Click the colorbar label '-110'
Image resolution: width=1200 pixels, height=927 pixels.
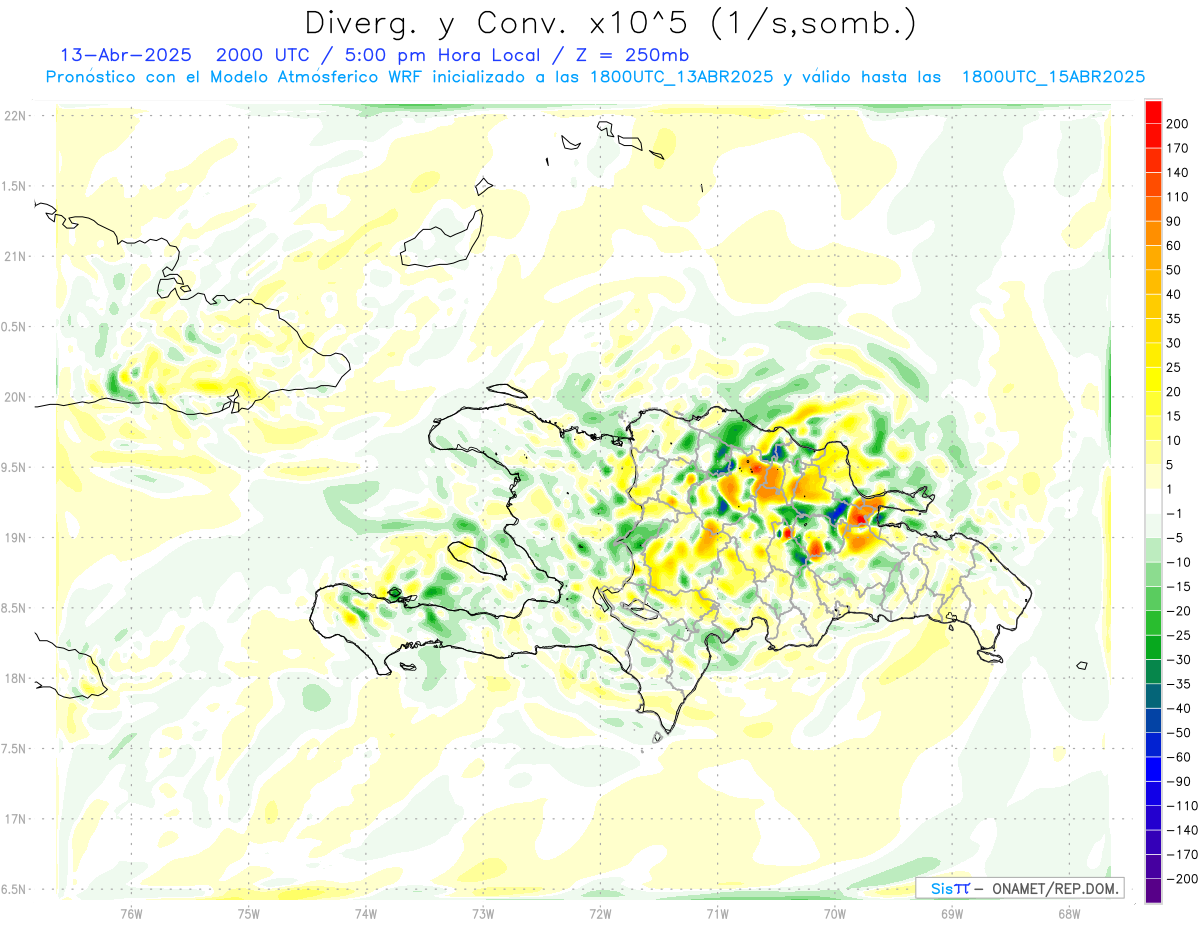[1183, 806]
